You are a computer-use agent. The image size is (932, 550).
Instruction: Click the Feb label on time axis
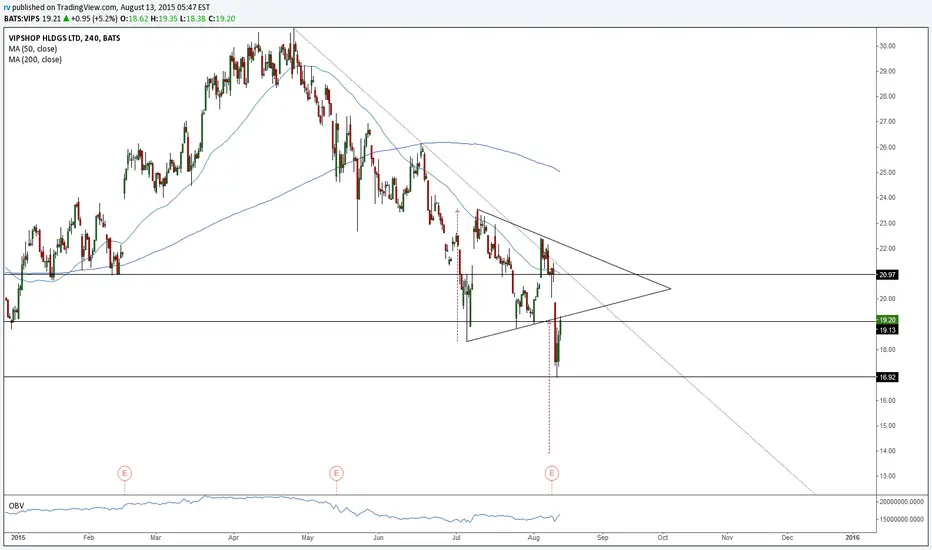click(x=89, y=538)
